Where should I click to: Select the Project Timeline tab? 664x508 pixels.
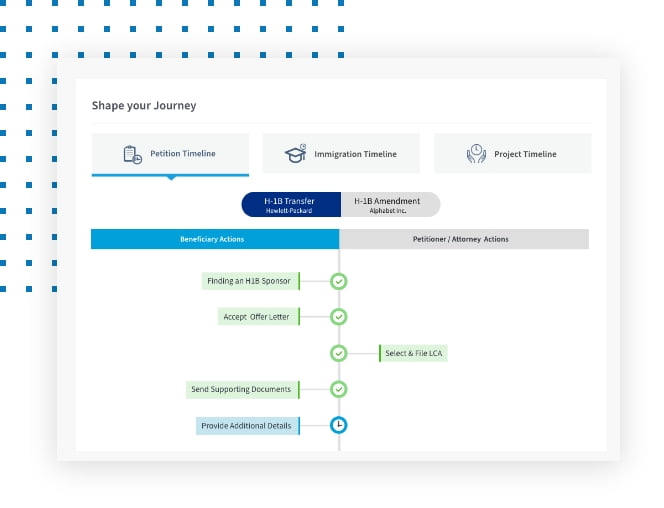512,154
